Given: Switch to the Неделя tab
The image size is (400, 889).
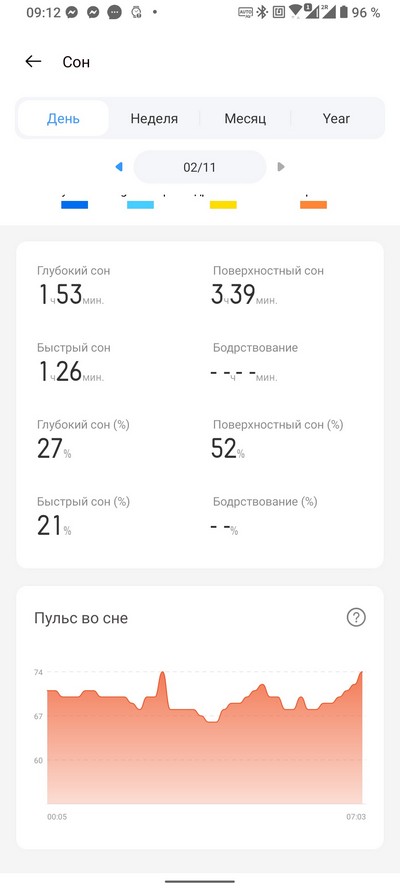Looking at the screenshot, I should [154, 118].
